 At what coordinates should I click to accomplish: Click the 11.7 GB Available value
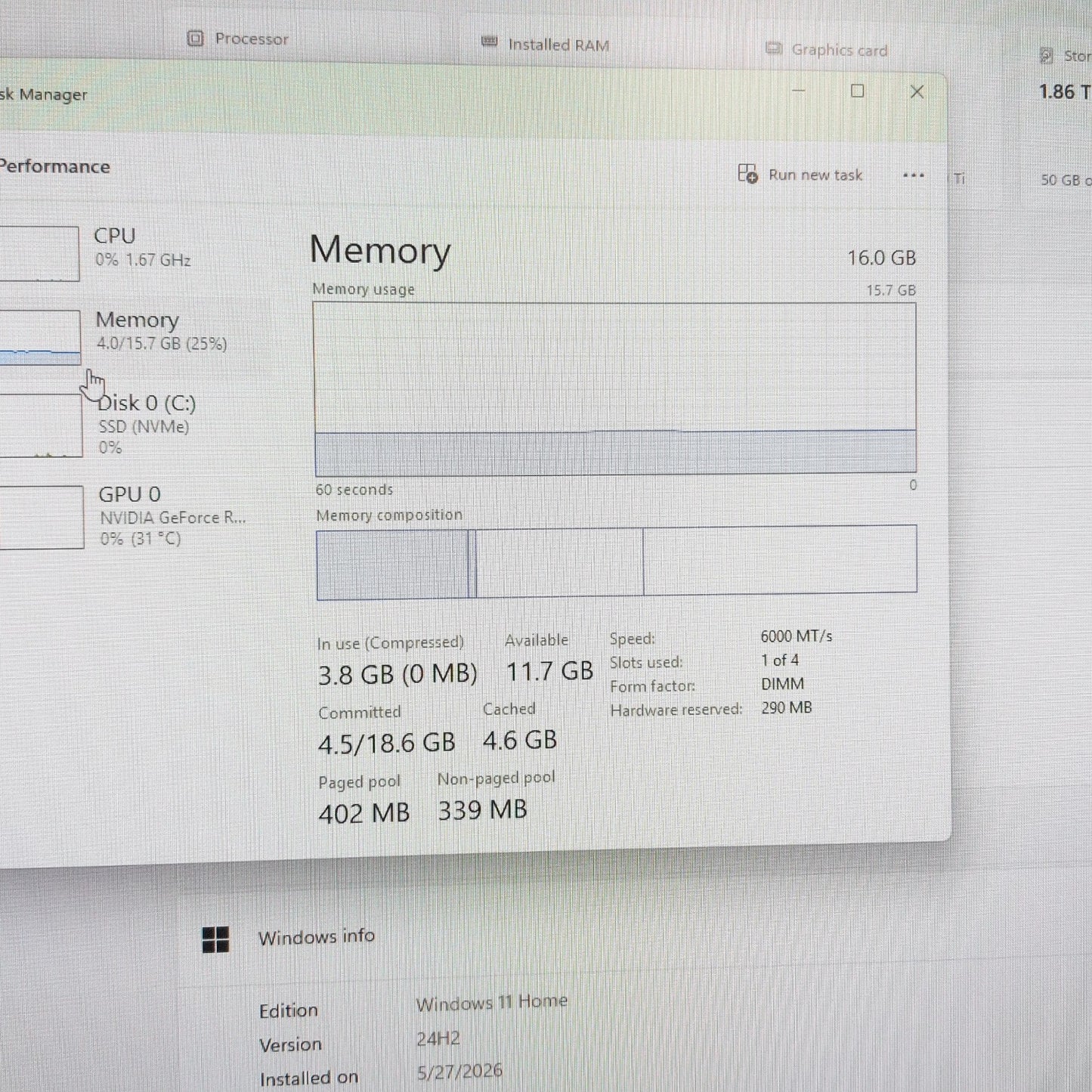point(549,671)
